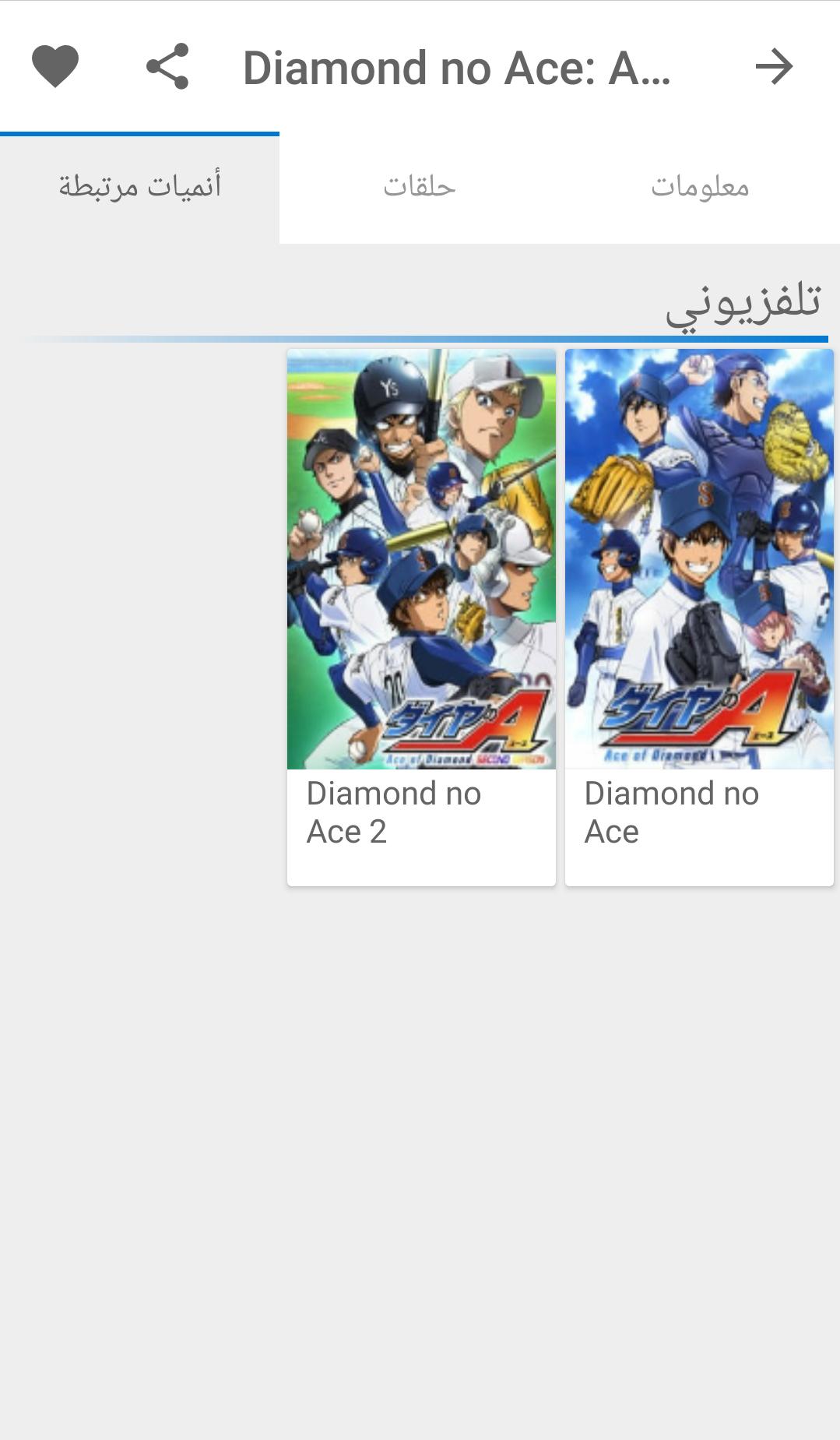Tap the Diamond no Ace 2 card footer
The image size is (840, 1440).
[421, 828]
